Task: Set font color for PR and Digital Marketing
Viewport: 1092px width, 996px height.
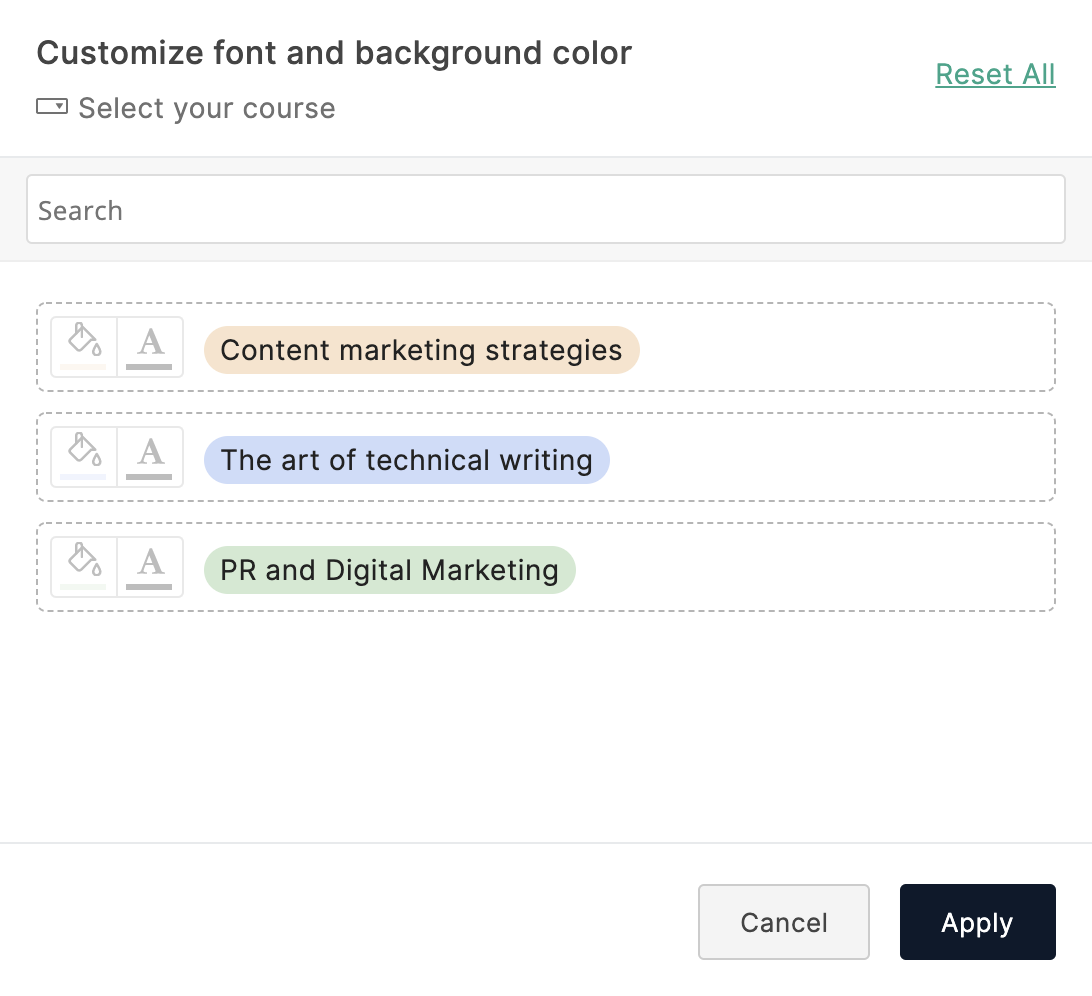Action: click(x=150, y=566)
